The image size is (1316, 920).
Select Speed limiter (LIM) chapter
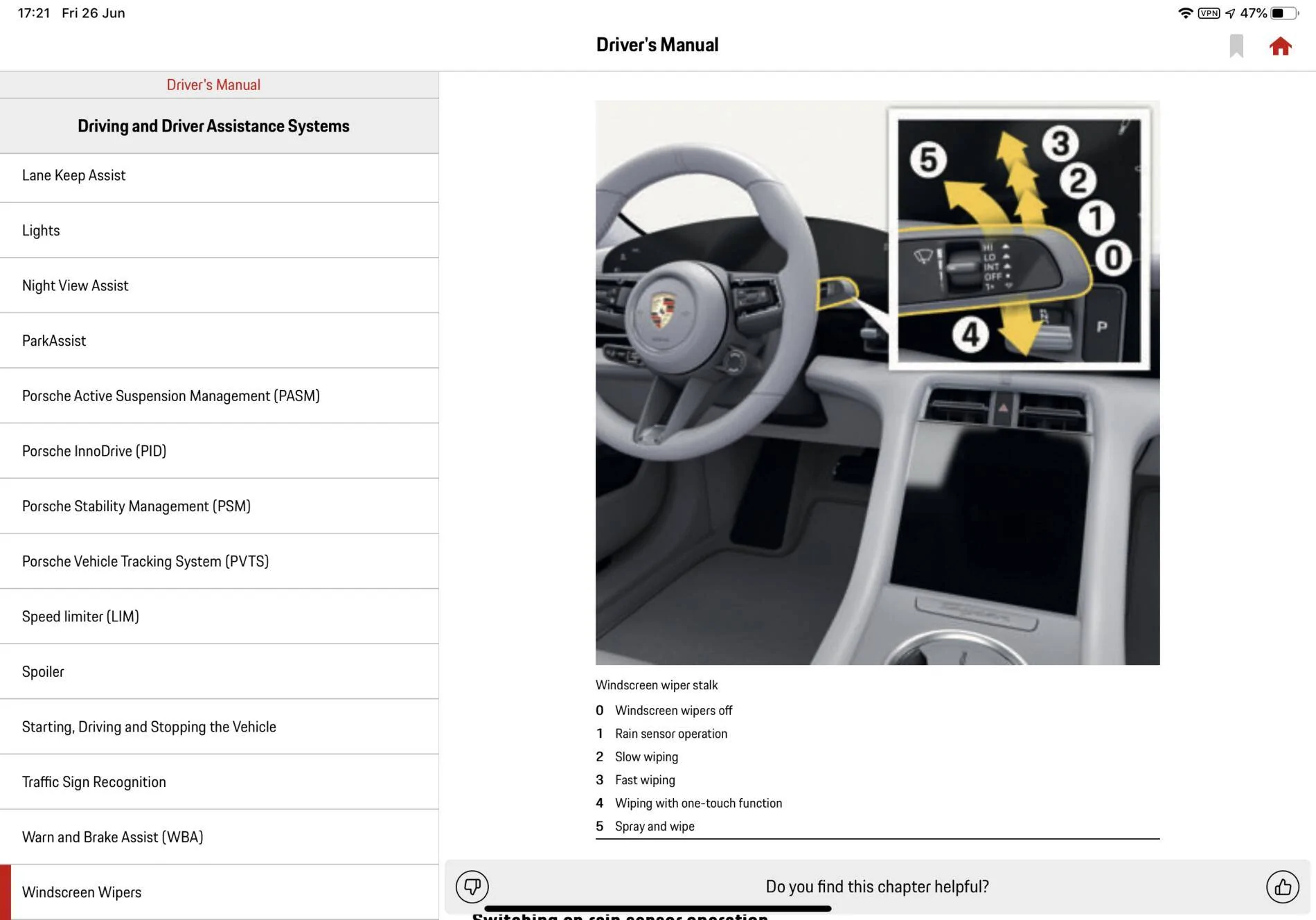[219, 617]
